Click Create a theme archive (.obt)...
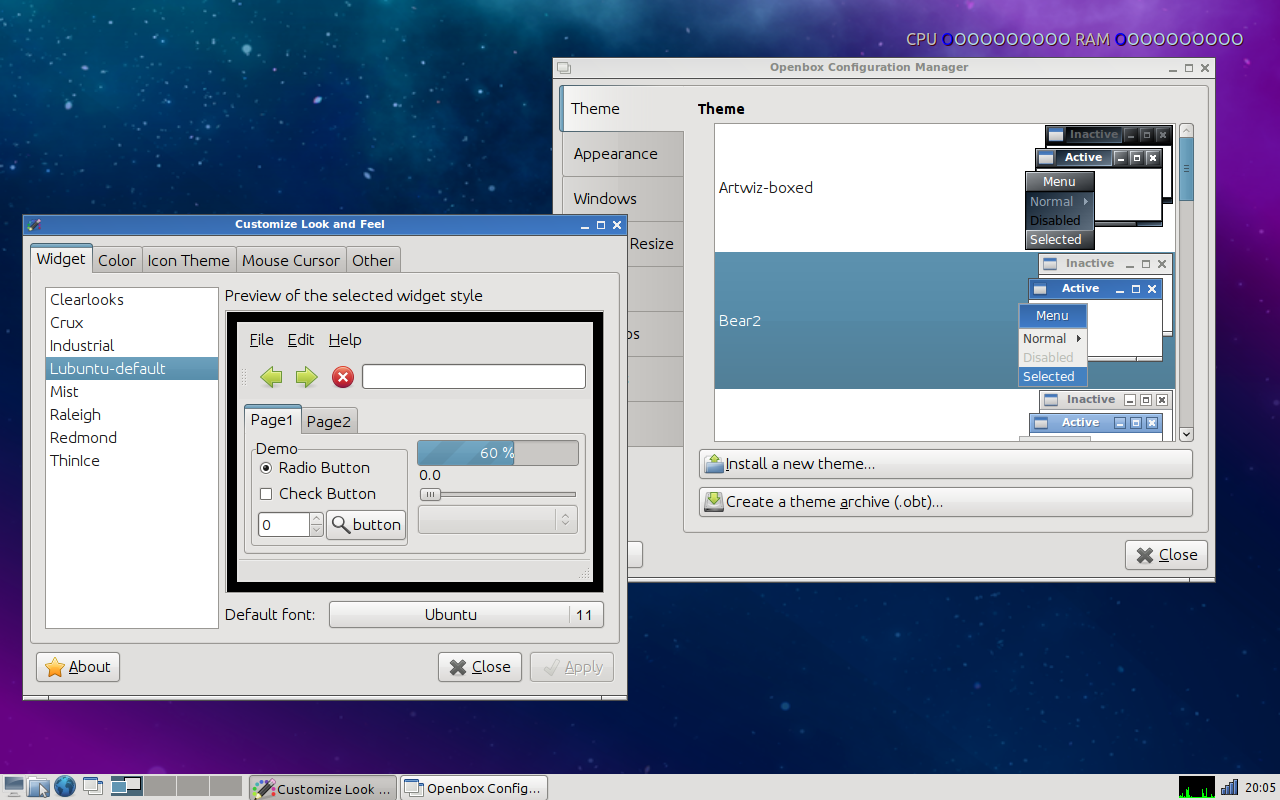Screen dimensions: 1280x800 click(x=946, y=502)
